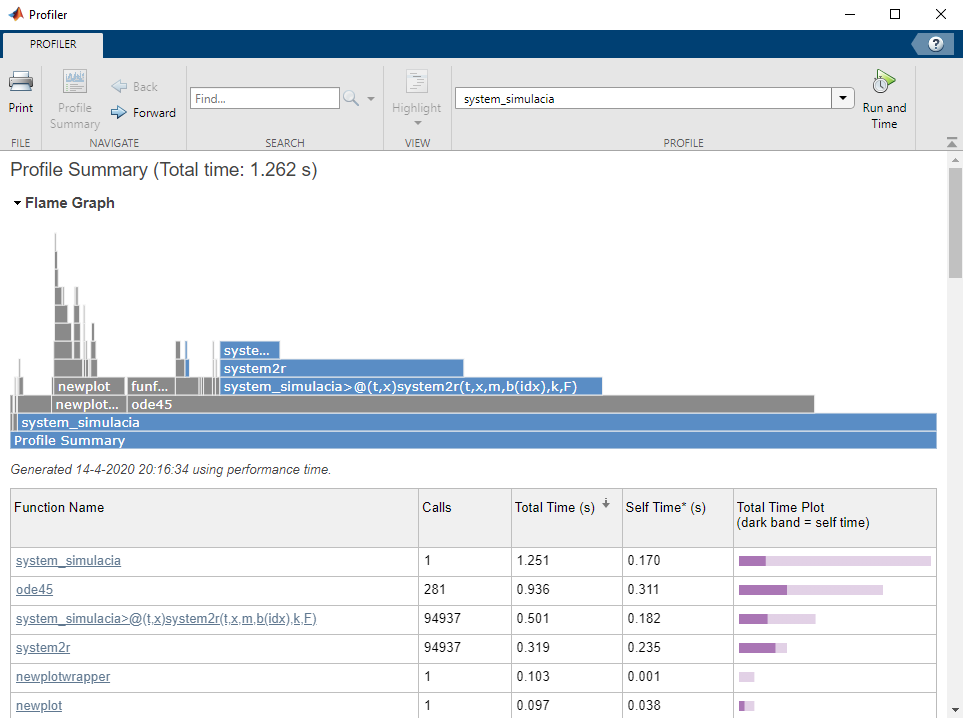The width and height of the screenshot is (963, 718).
Task: Click the funf... flame graph block
Action: [x=151, y=386]
